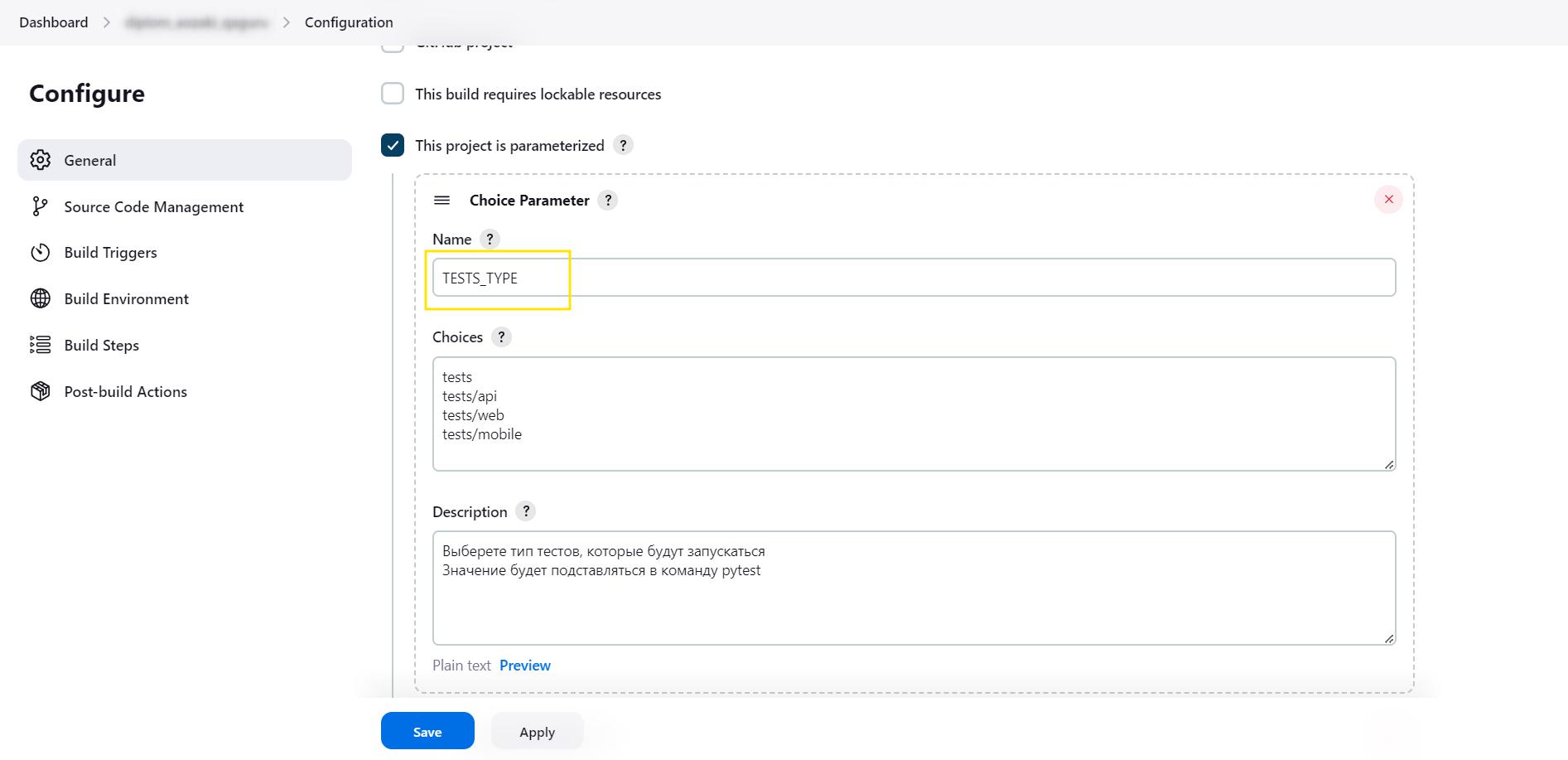Open the blurred project name breadcrumb

[196, 22]
